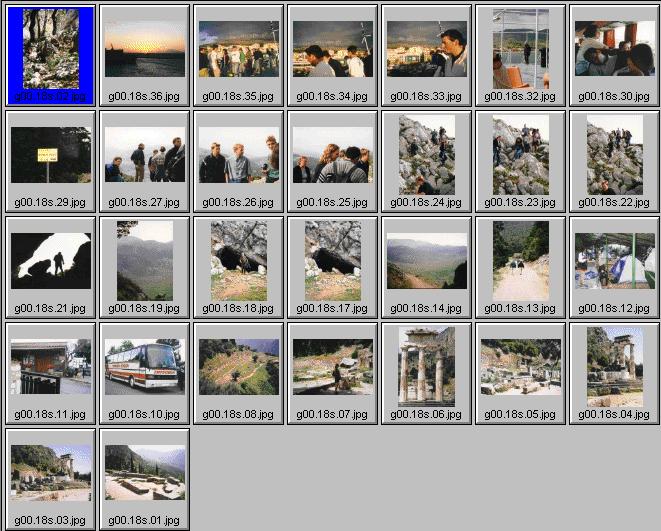Click thumbnail g00.18s.33.jpg
Screen dimensions: 661x531
[x=427, y=50]
